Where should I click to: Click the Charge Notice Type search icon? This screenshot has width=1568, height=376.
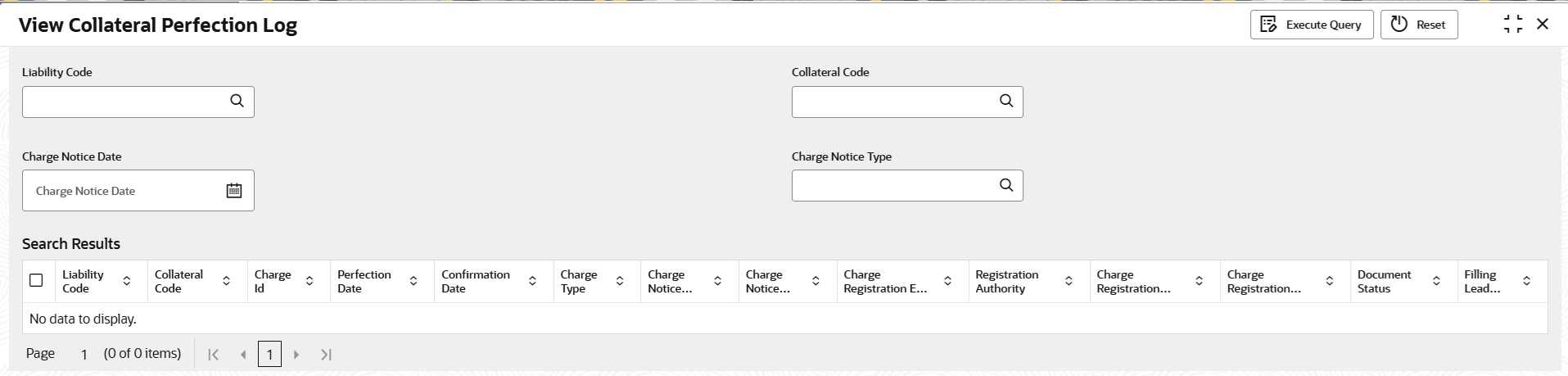pos(1006,185)
